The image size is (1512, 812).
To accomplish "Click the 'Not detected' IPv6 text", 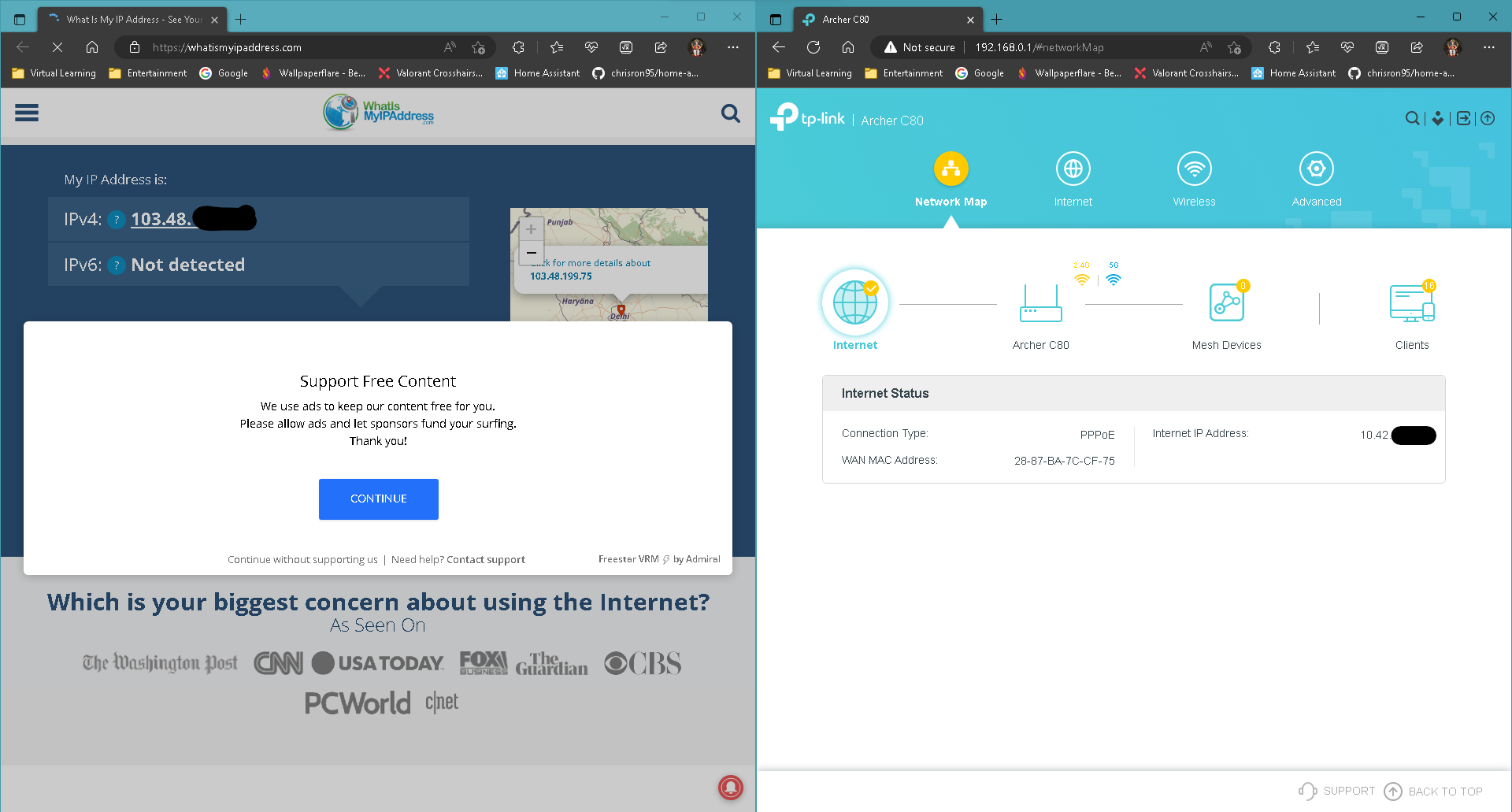I will pos(188,265).
